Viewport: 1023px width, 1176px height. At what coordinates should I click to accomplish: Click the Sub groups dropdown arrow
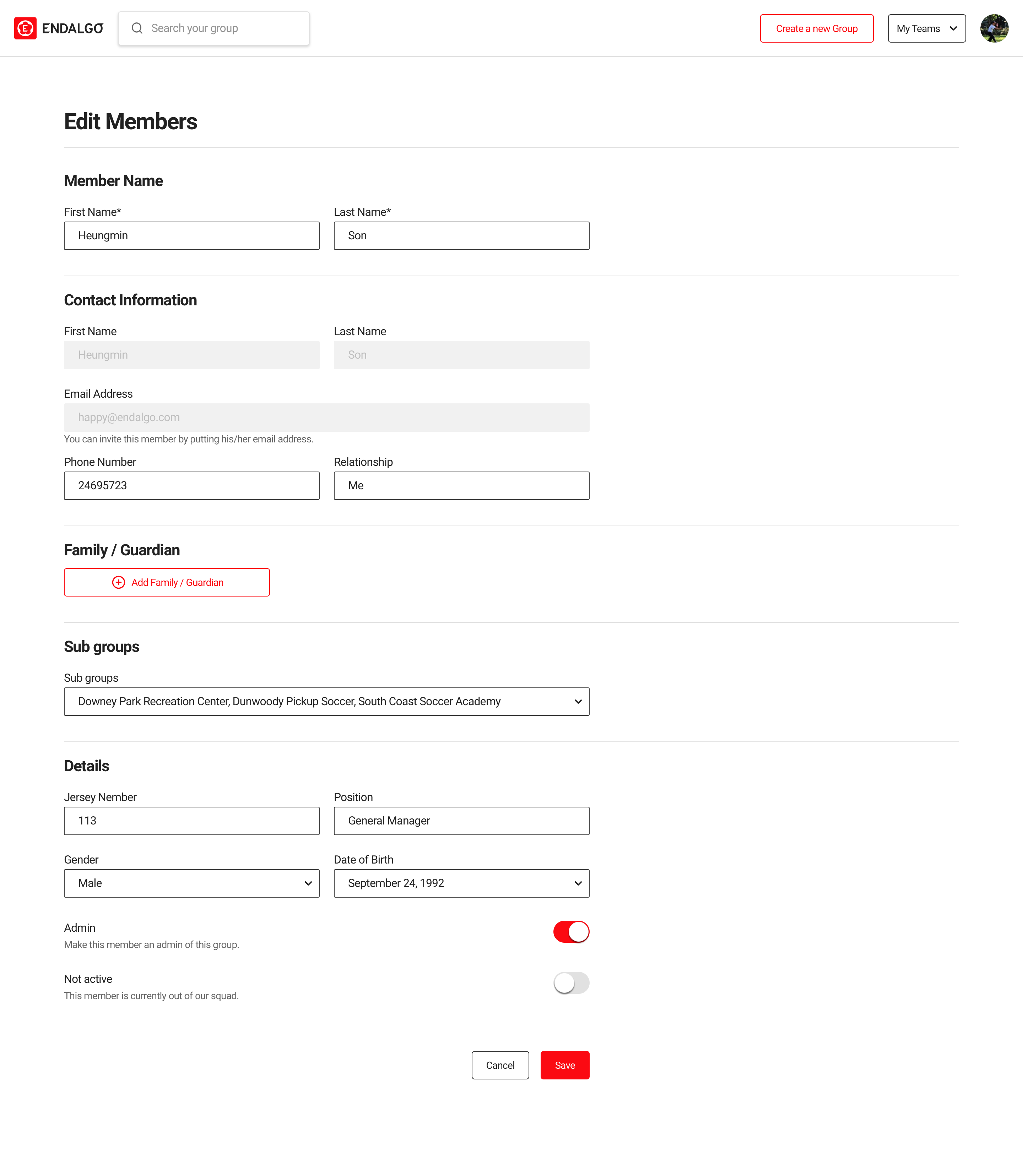pyautogui.click(x=578, y=701)
